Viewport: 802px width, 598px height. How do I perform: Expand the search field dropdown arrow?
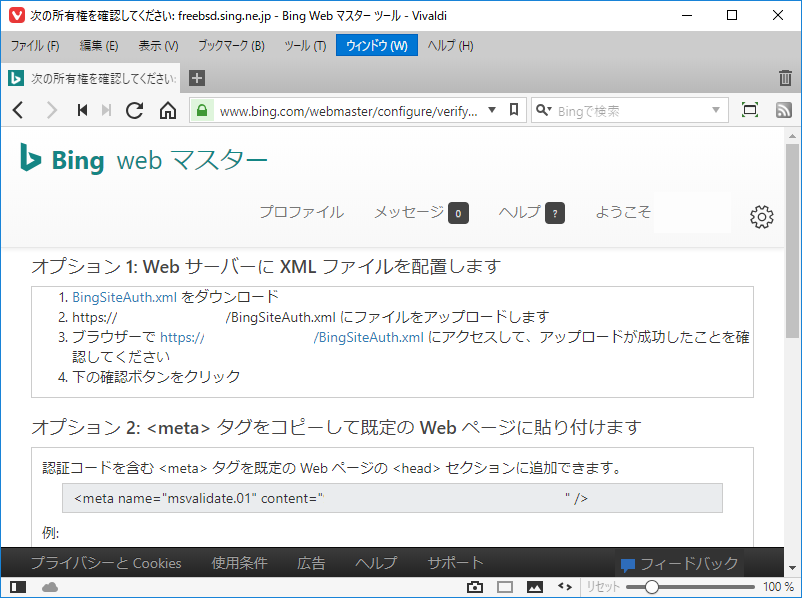[x=716, y=110]
